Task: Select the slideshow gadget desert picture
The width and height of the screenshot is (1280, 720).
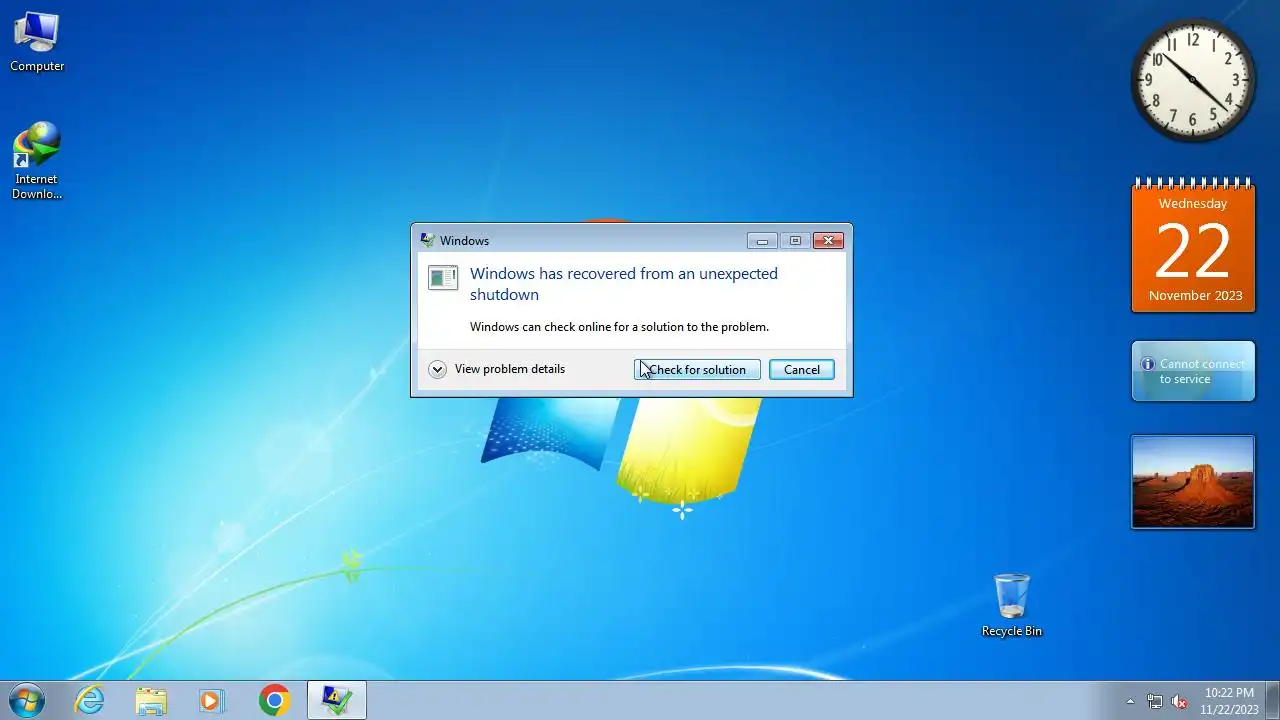Action: coord(1193,481)
